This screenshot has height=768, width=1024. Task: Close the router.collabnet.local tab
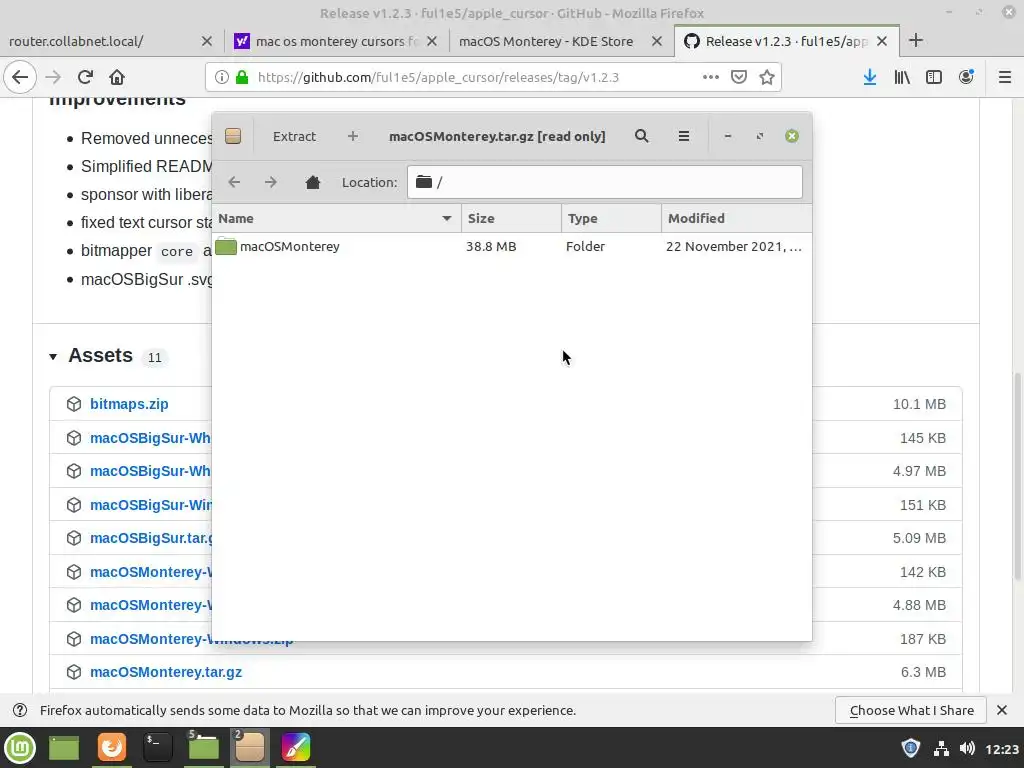coord(207,41)
